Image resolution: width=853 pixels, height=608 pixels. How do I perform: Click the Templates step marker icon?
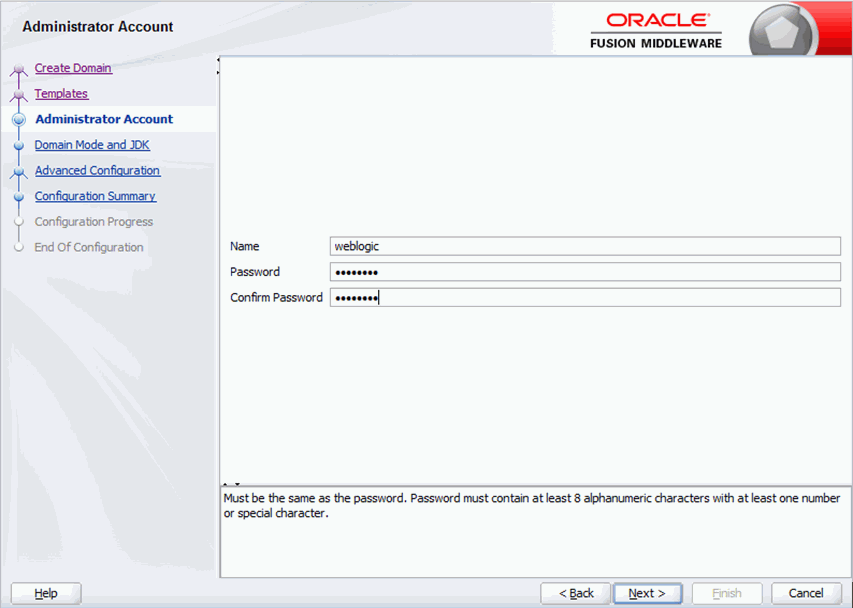[20, 93]
